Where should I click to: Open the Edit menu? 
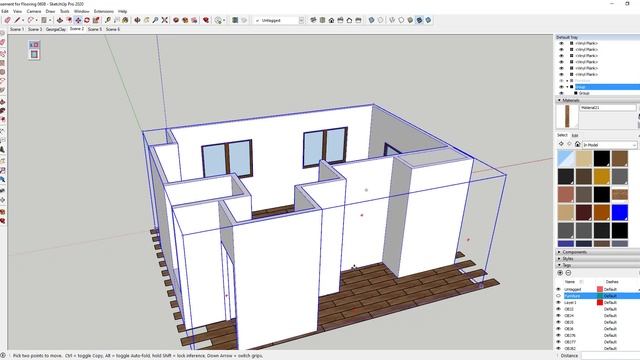[x=5, y=11]
